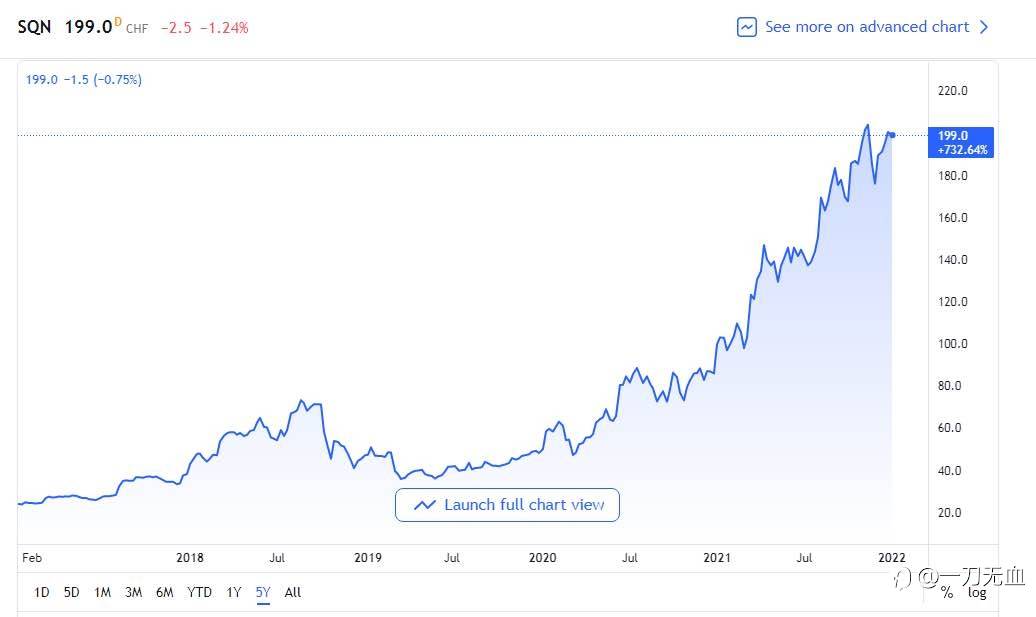The height and width of the screenshot is (617, 1036).
Task: Click the 2020 marker on time axis
Action: tap(542, 558)
